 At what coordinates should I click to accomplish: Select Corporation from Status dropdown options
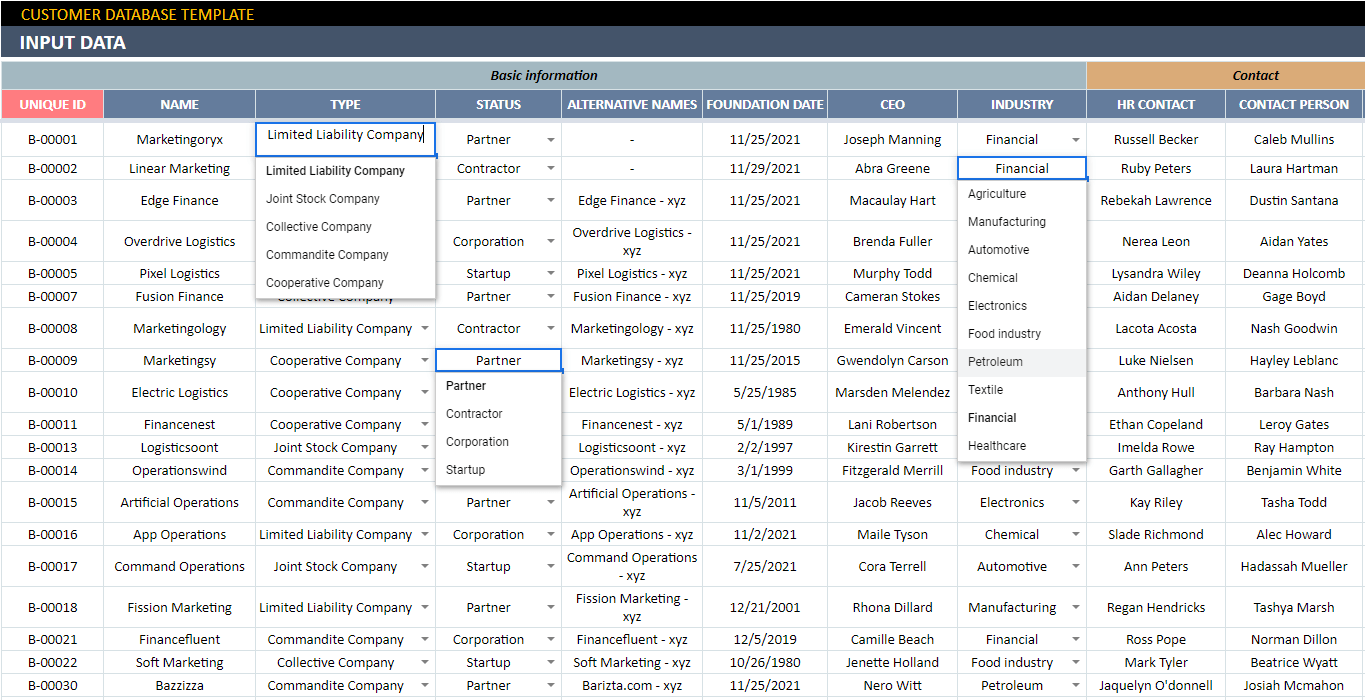pos(477,442)
